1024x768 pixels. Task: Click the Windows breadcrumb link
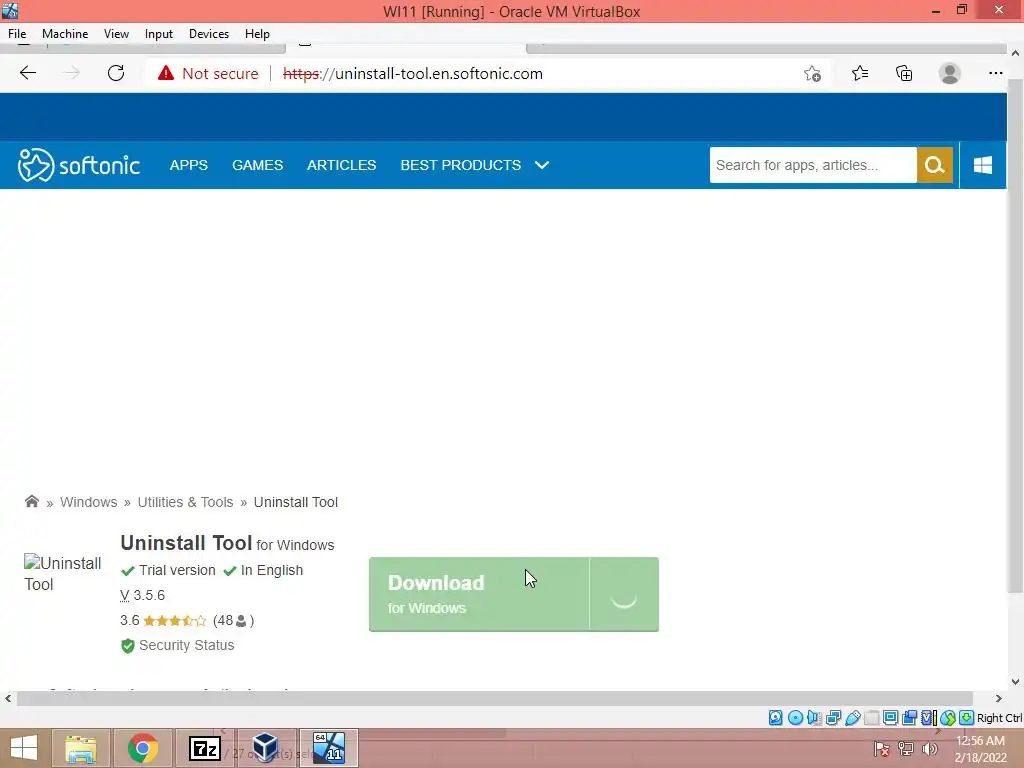tap(89, 502)
